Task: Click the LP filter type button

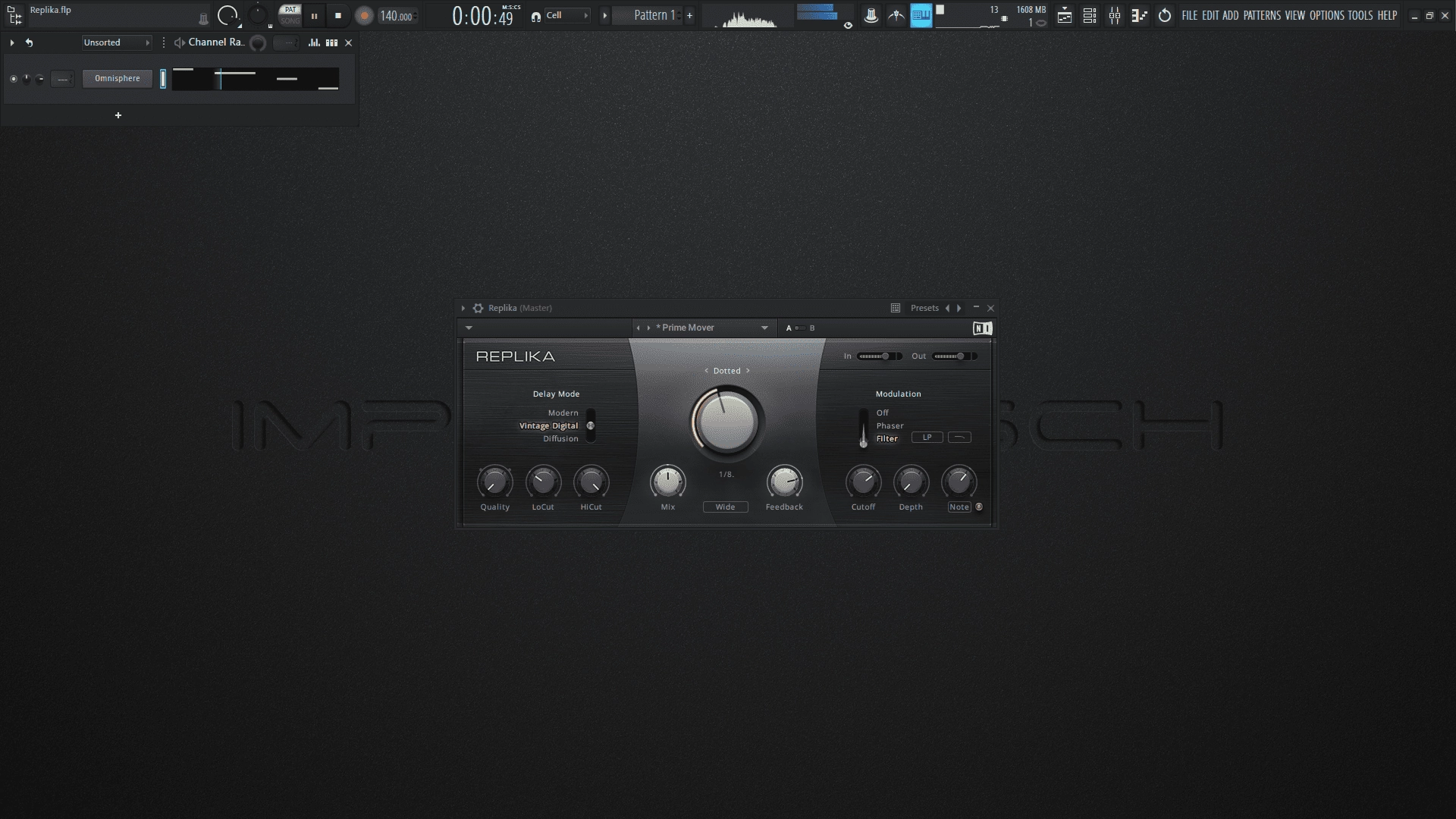Action: [x=927, y=437]
